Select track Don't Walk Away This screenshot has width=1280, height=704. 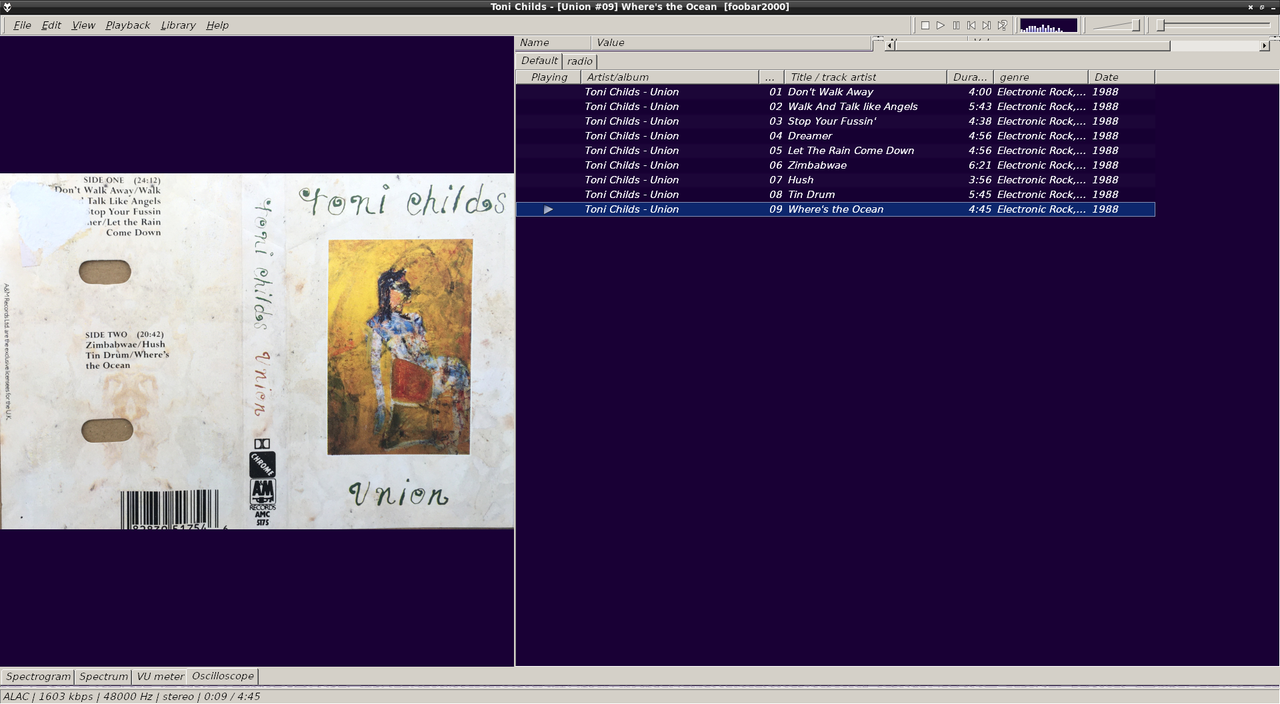(x=835, y=92)
